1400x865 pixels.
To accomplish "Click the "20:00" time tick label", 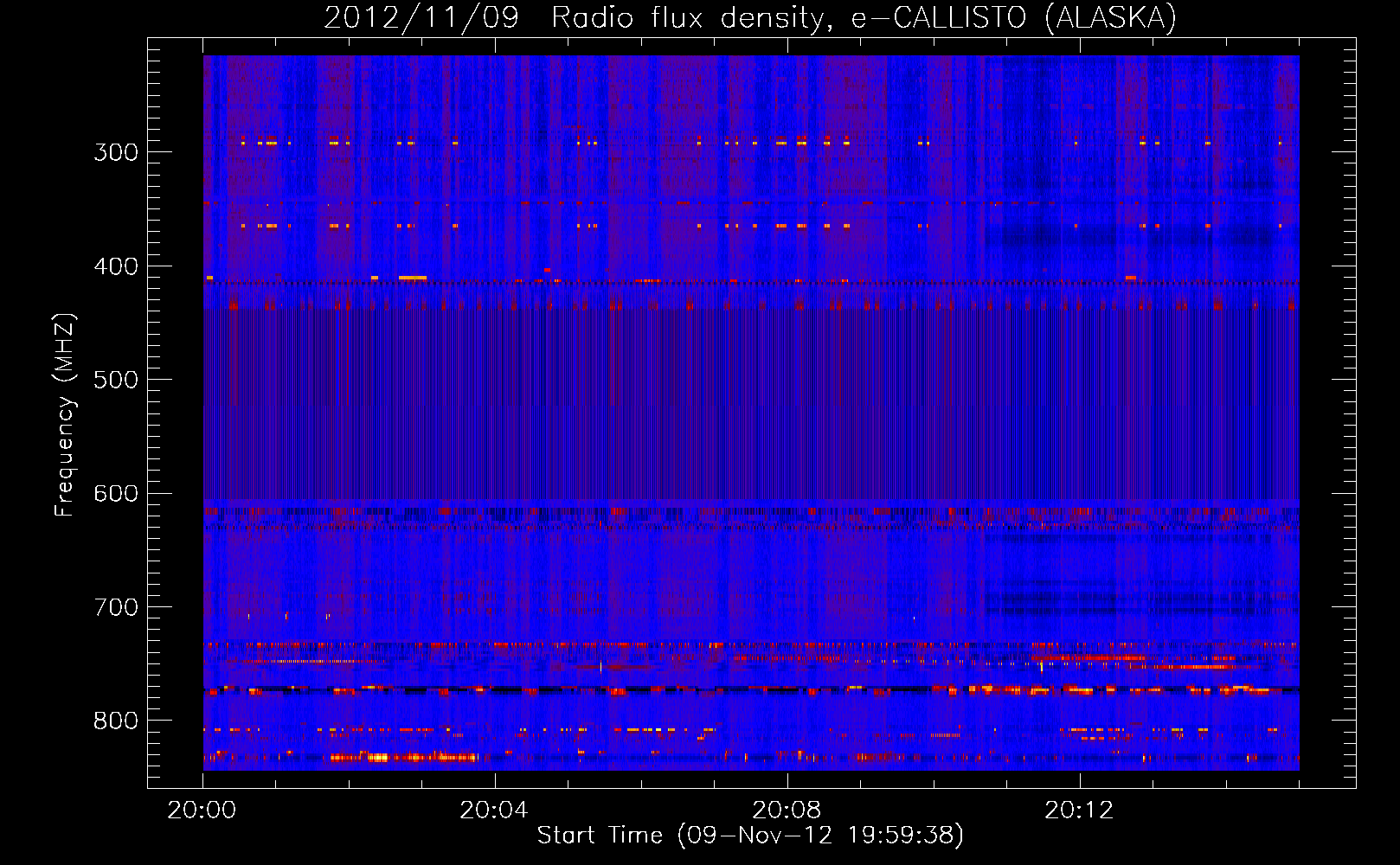I will (x=202, y=811).
